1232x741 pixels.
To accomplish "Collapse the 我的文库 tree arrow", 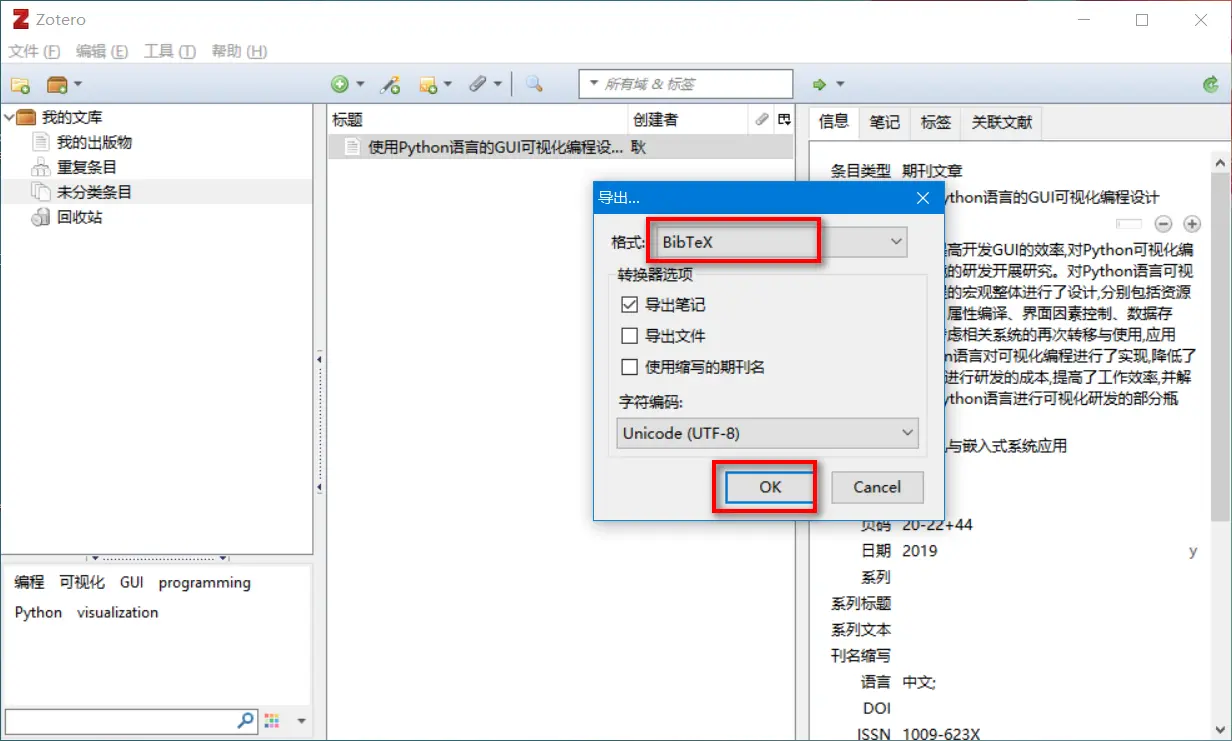I will [9, 117].
